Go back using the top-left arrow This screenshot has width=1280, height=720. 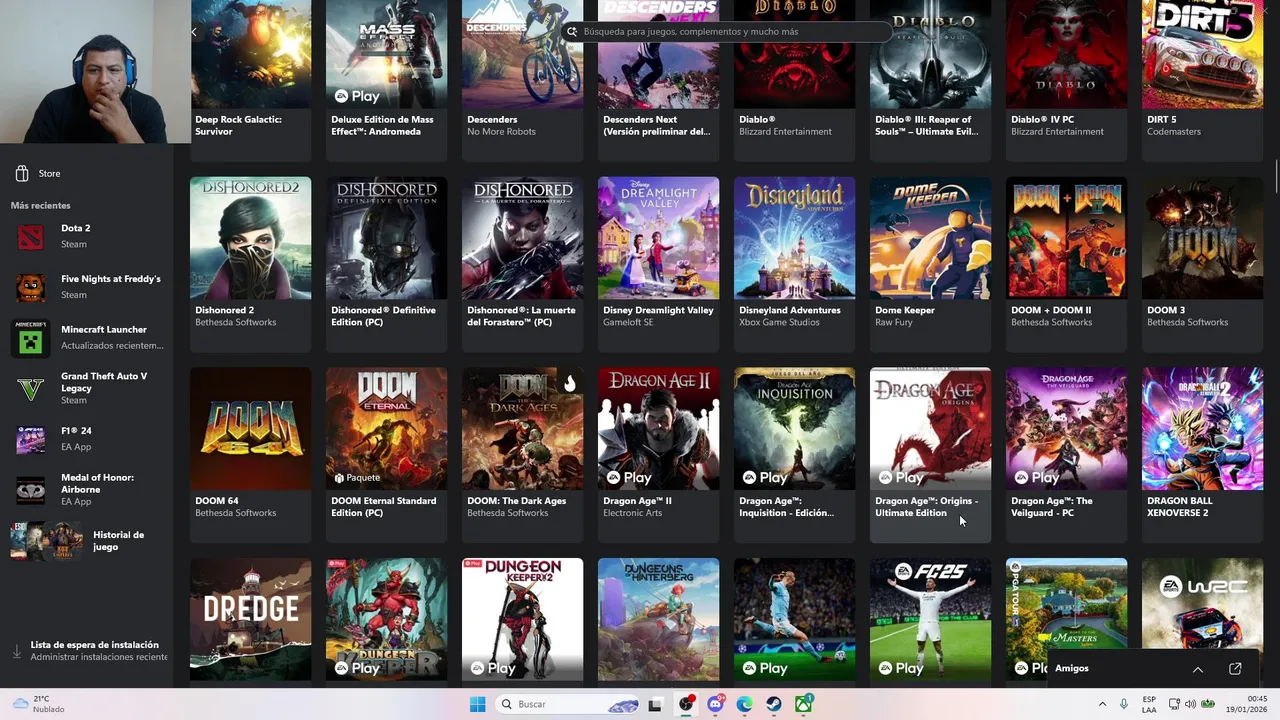[x=194, y=32]
